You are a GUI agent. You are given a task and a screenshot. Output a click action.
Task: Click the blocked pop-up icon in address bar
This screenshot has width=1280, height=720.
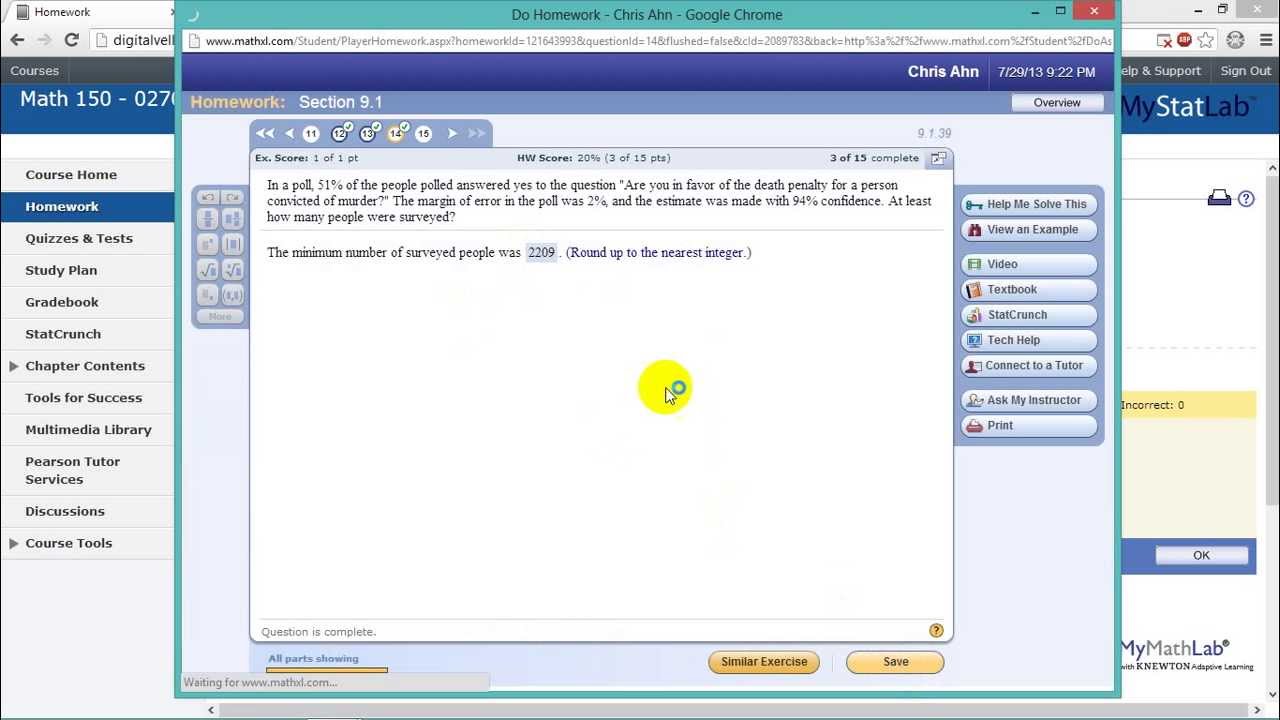click(x=1165, y=41)
